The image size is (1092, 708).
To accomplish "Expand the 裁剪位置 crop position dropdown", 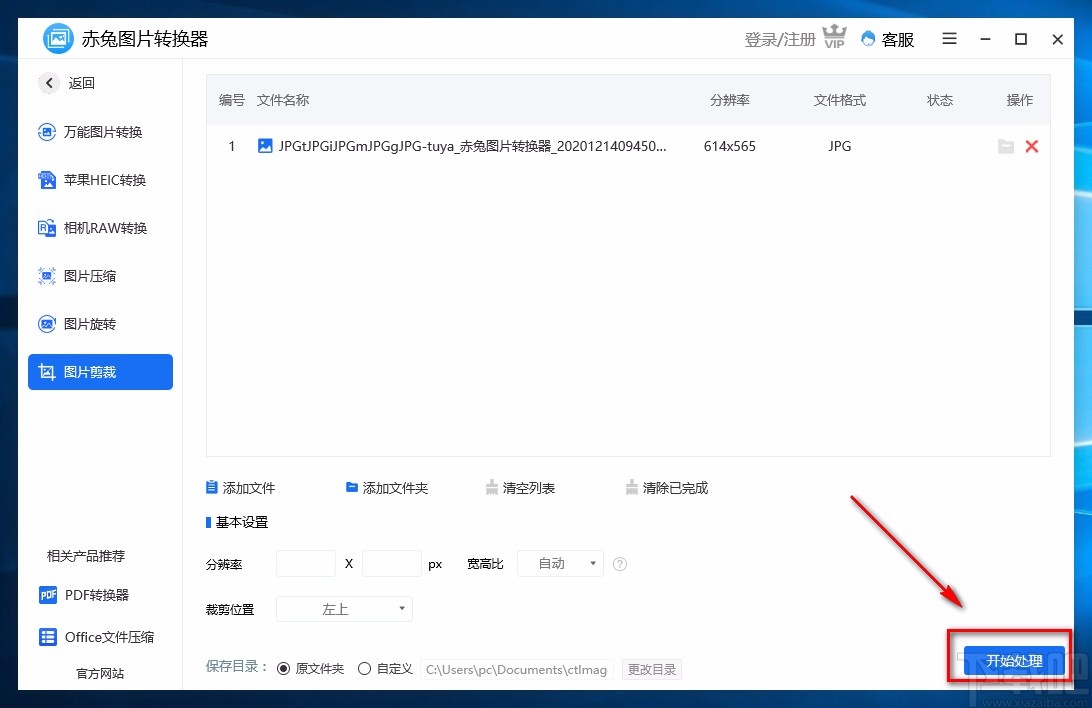I will [344, 609].
